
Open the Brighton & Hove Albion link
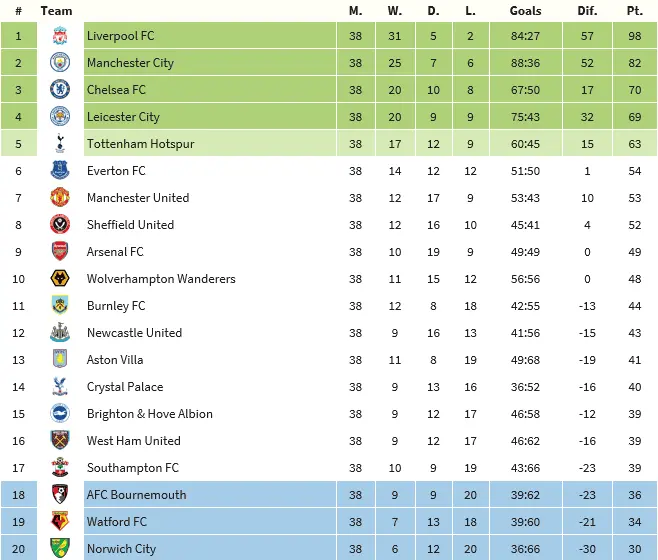click(149, 414)
